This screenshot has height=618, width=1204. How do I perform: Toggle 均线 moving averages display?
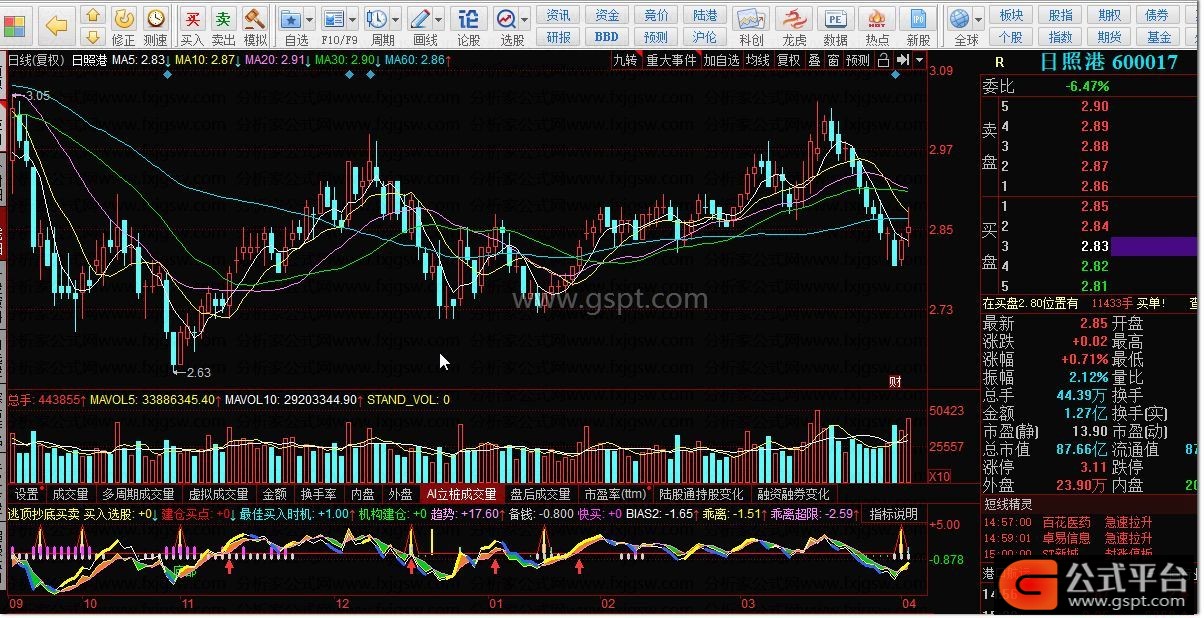click(x=759, y=60)
